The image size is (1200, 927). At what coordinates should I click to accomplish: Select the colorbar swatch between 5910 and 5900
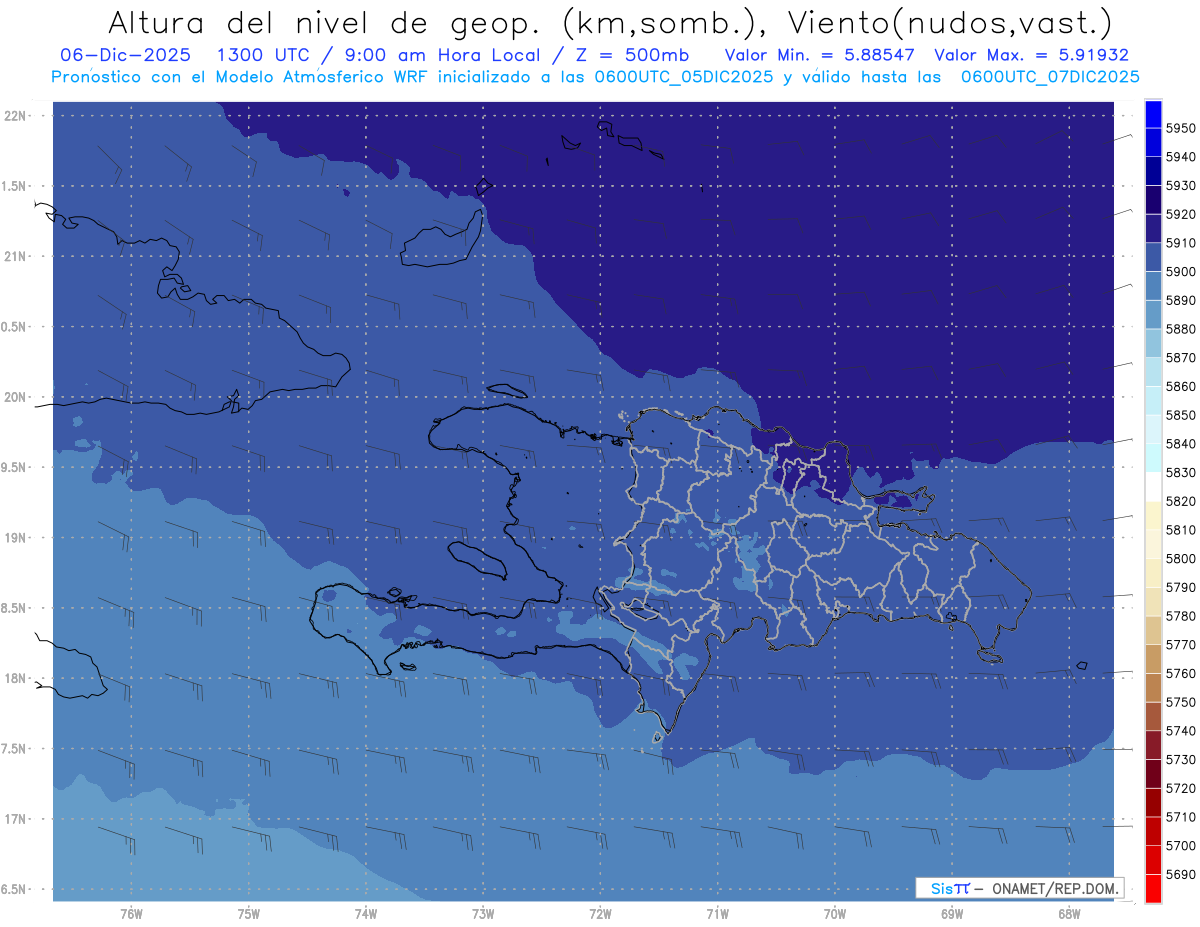(x=1152, y=257)
